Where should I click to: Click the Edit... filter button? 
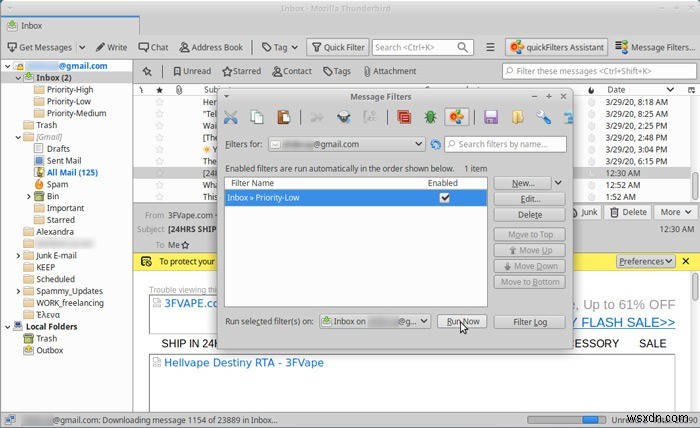coord(529,199)
